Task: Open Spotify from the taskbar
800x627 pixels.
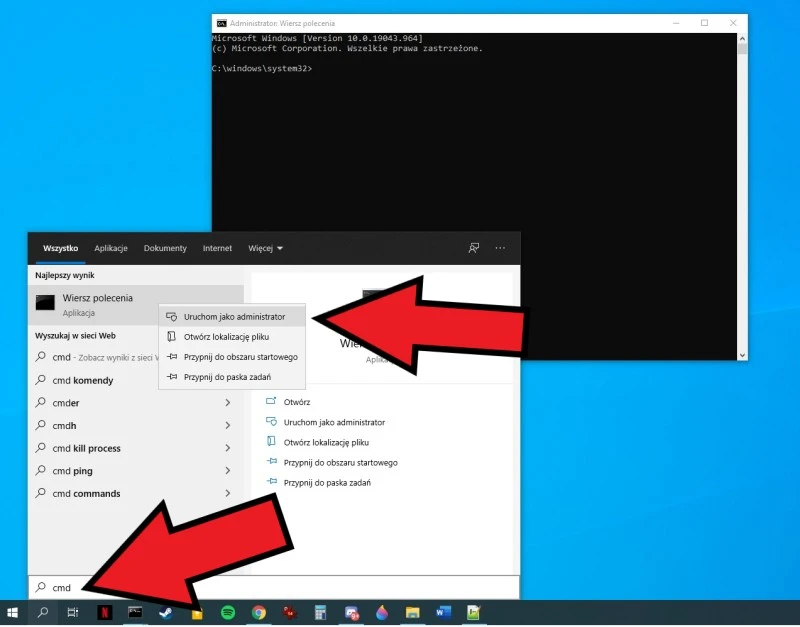Action: pyautogui.click(x=226, y=611)
